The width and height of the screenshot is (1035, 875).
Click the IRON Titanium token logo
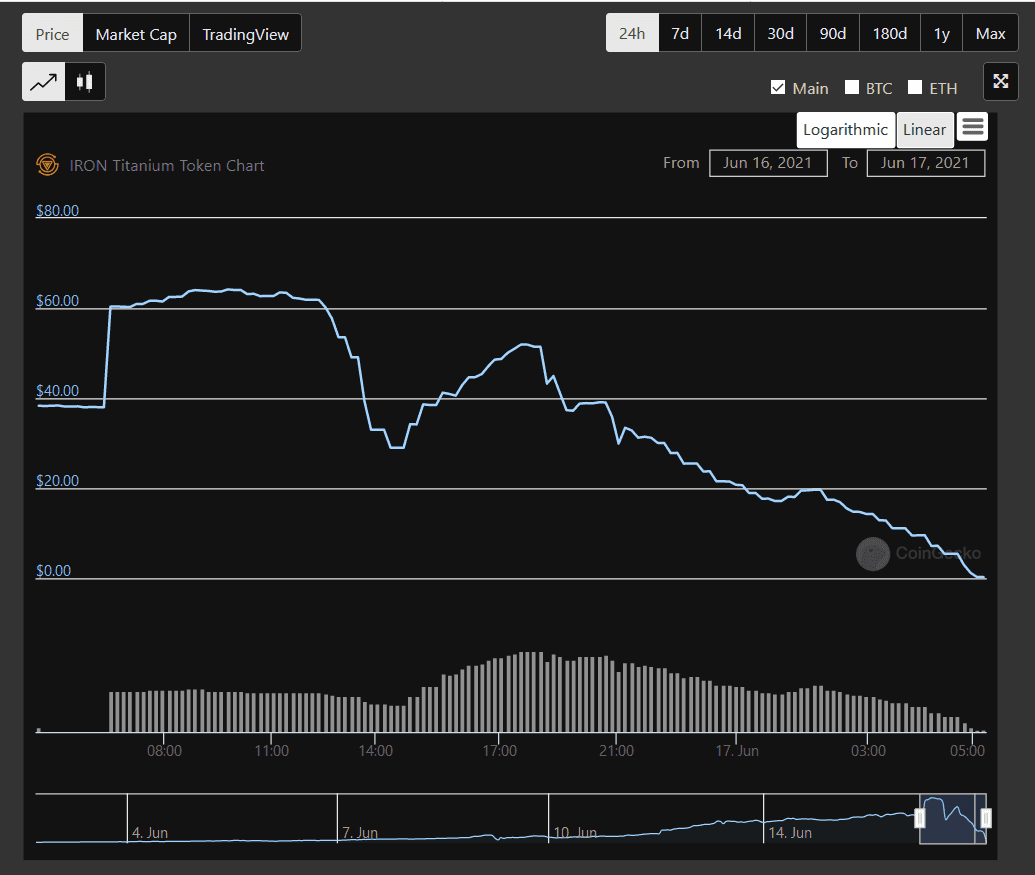[x=47, y=165]
